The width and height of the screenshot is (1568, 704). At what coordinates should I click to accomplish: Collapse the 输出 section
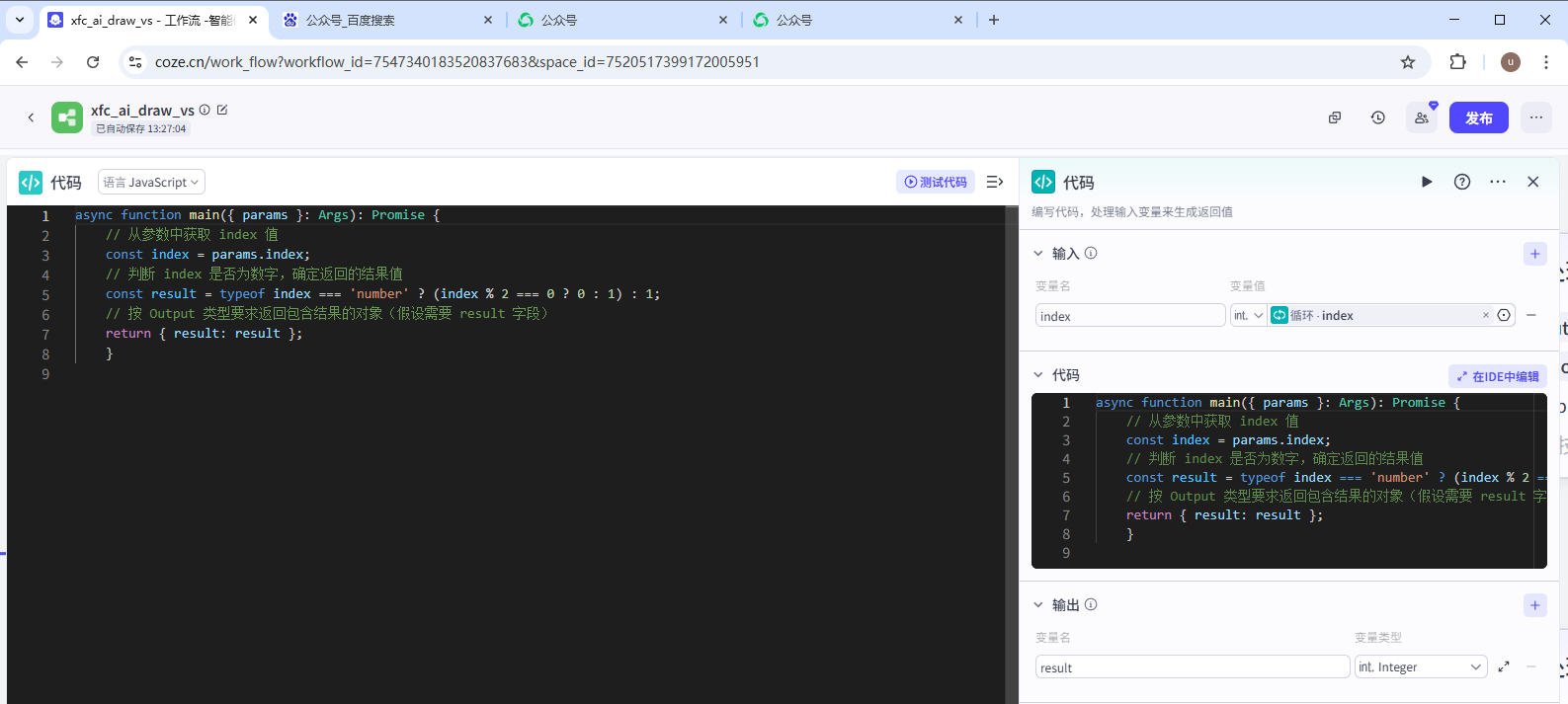pos(1038,604)
